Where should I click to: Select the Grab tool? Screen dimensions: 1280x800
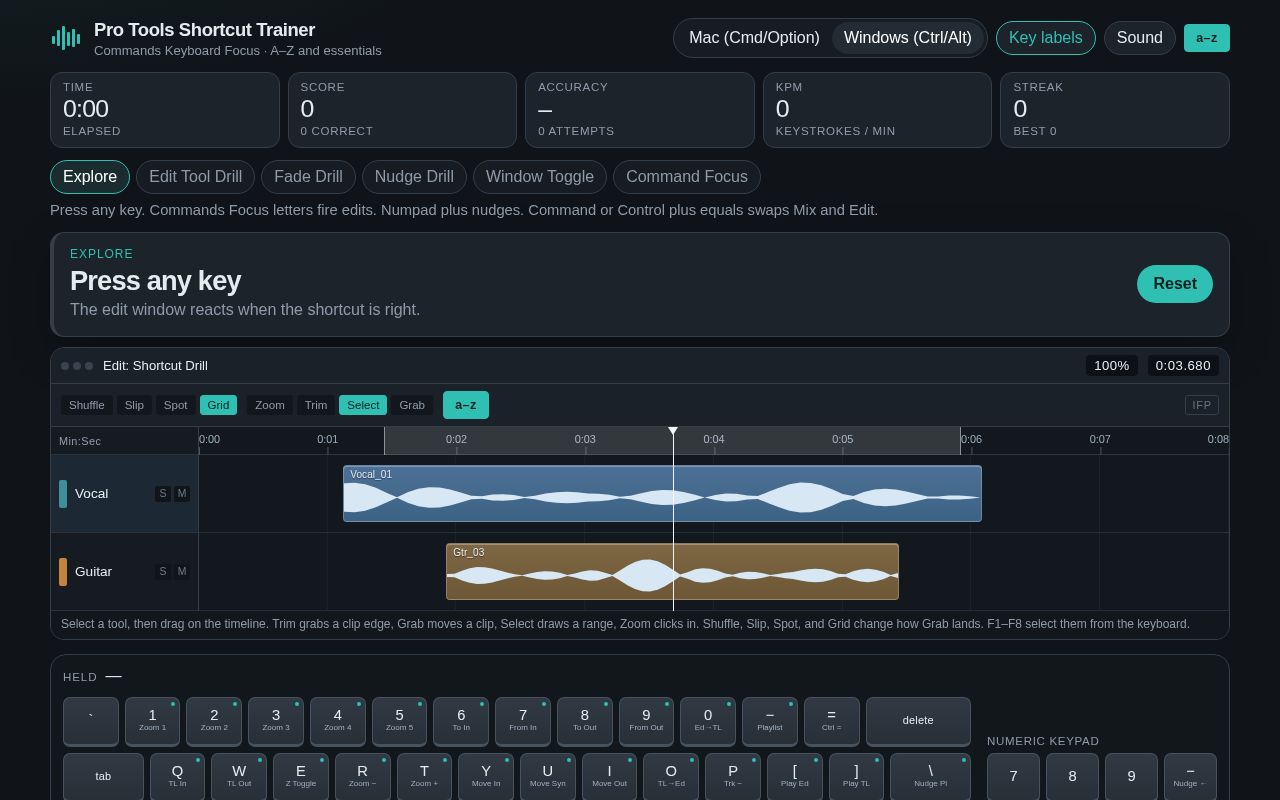tap(412, 405)
